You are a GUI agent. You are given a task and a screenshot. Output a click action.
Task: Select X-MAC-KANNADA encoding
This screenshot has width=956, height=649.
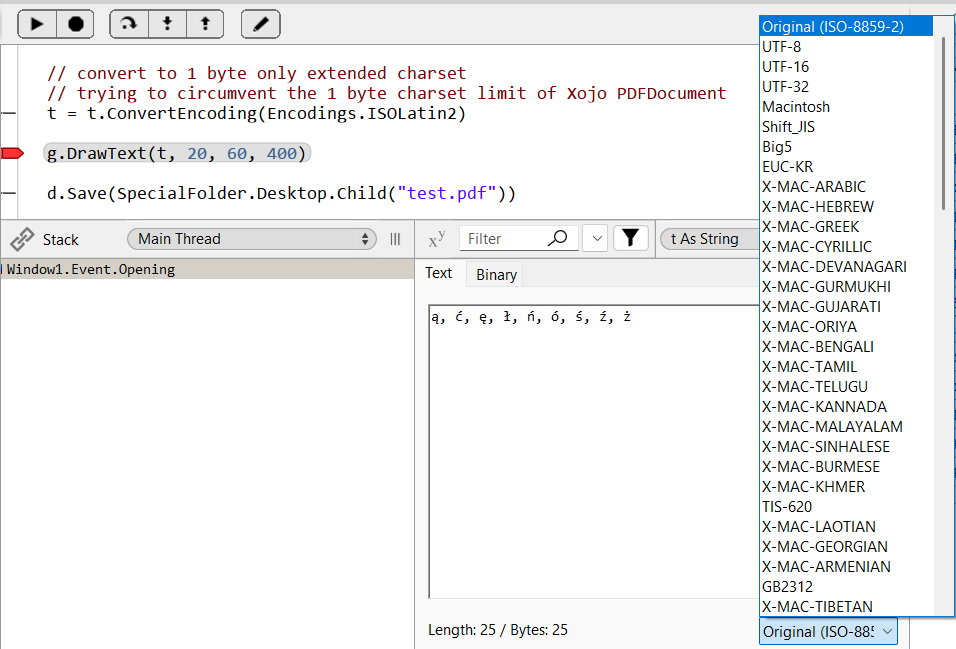coord(846,407)
